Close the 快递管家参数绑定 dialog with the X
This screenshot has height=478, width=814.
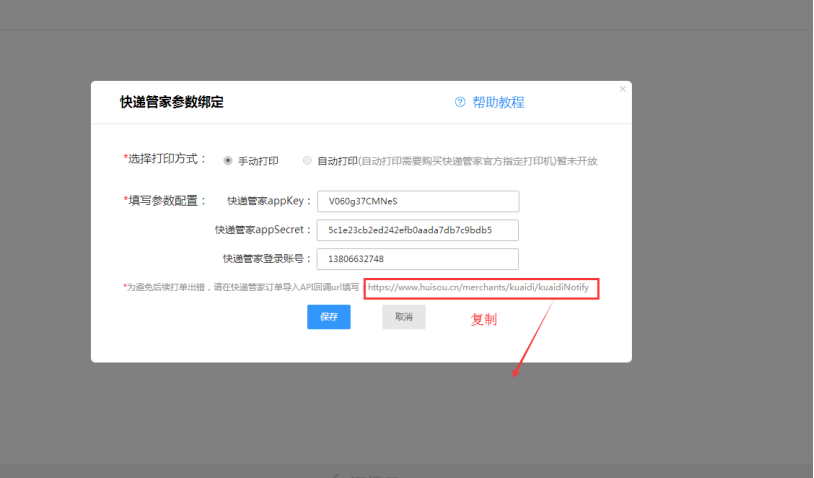pyautogui.click(x=622, y=89)
